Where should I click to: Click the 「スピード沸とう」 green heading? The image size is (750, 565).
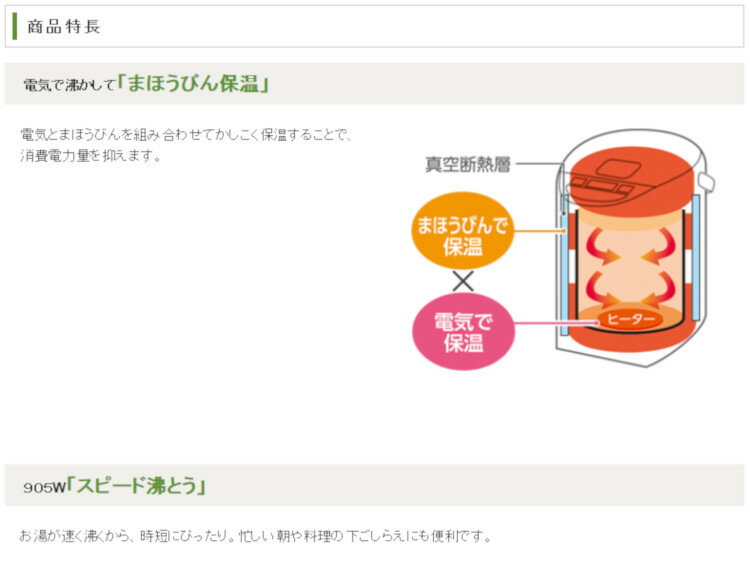(x=136, y=486)
